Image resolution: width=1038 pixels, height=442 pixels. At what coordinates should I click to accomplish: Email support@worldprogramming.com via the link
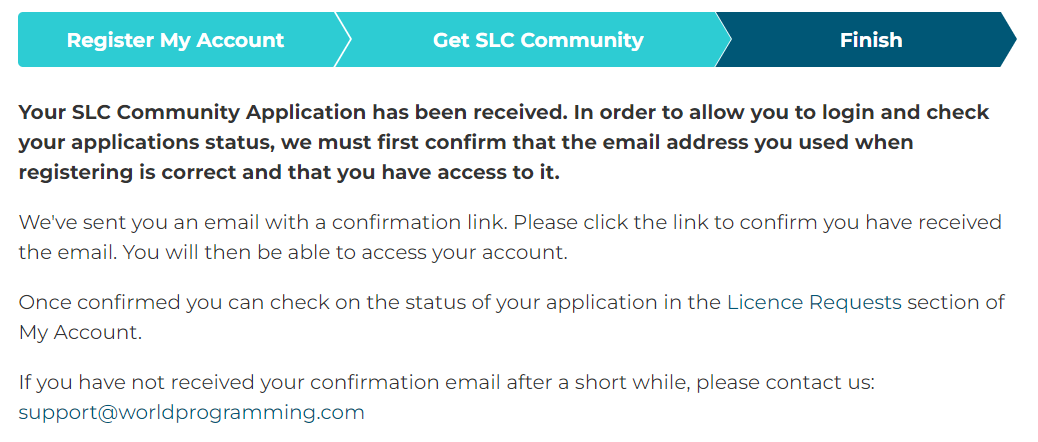(x=191, y=413)
